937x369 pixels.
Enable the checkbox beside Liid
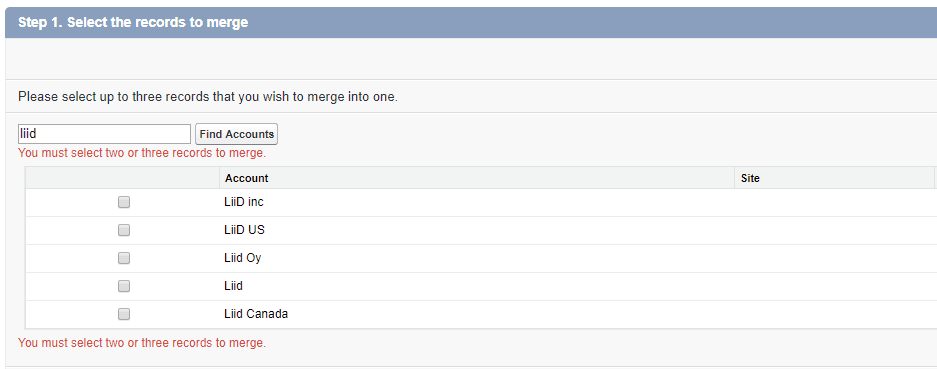pos(124,286)
